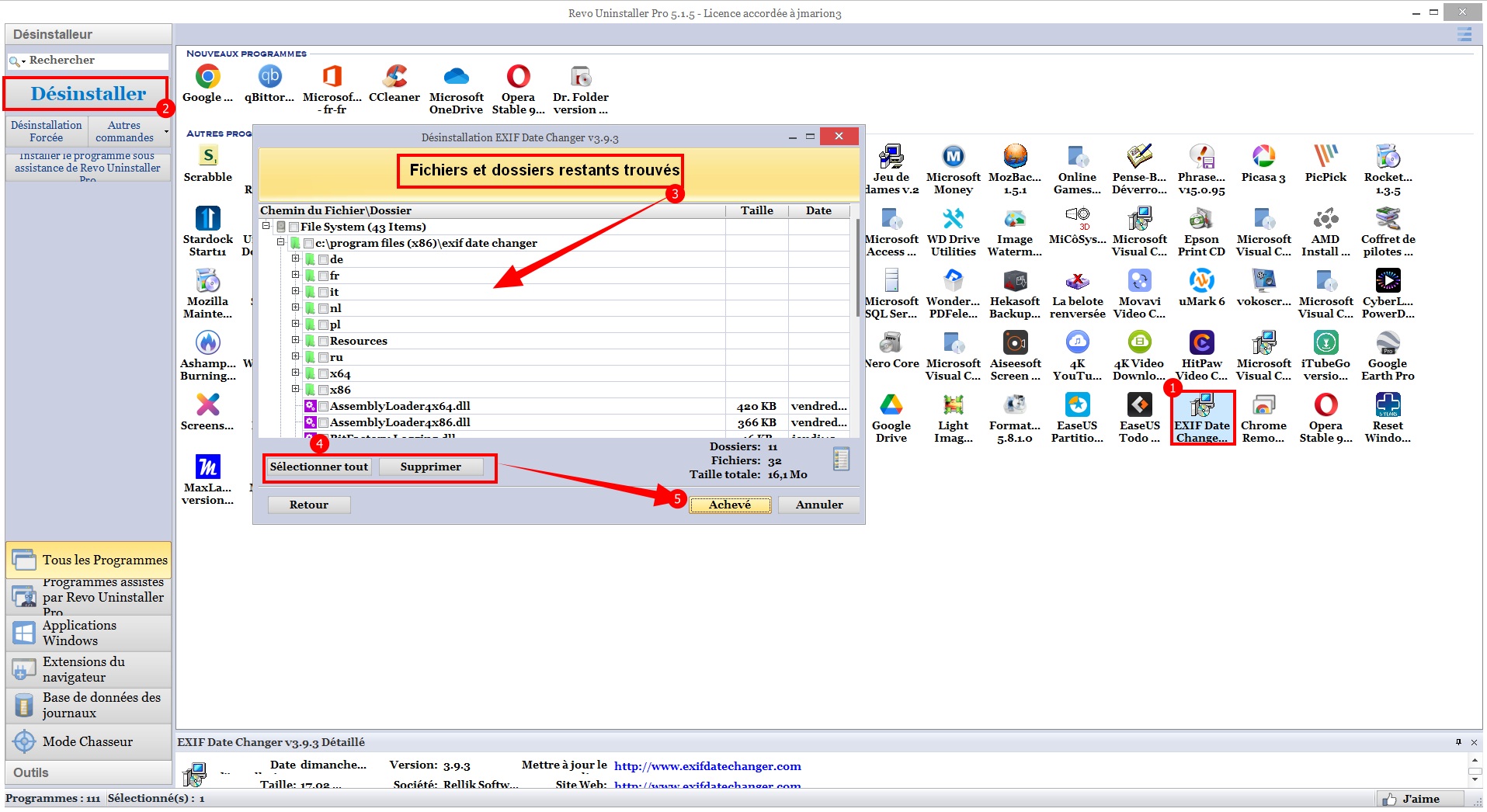Viewport: 1487px width, 812px height.
Task: Select the Epson Print CD icon
Action: [1201, 218]
